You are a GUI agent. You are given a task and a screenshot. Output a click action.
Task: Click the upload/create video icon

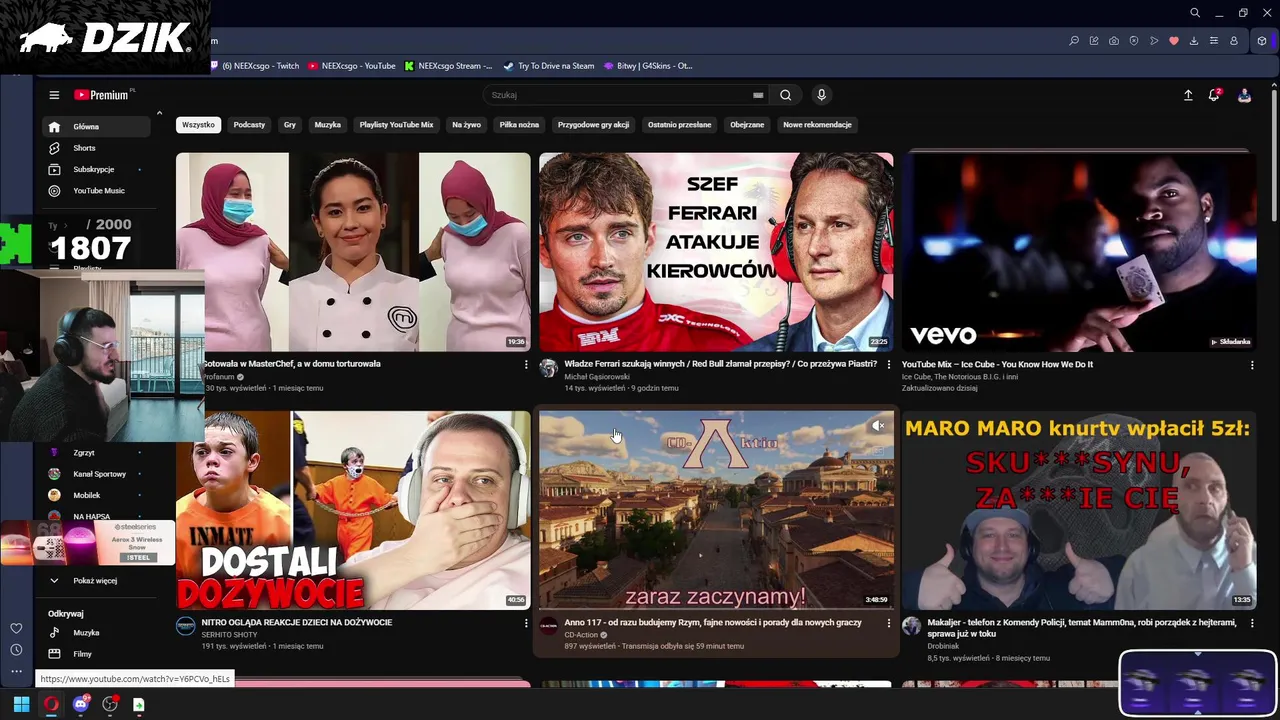click(1188, 95)
